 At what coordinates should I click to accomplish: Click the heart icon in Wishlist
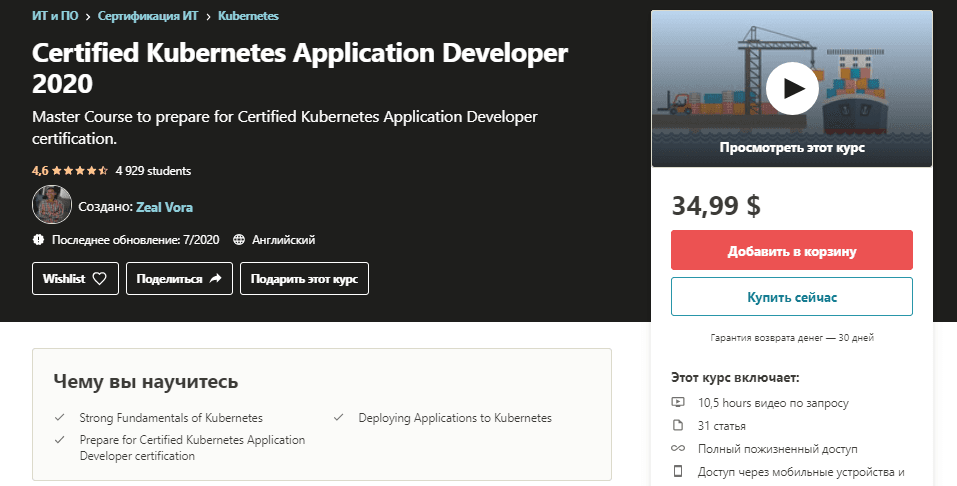click(x=99, y=279)
